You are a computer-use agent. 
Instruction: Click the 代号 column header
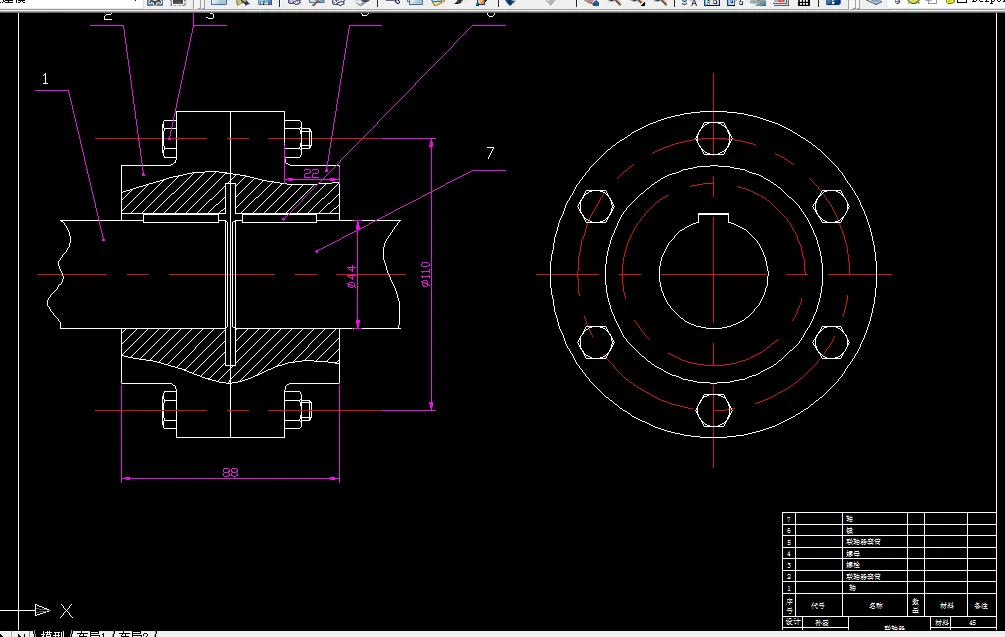point(818,605)
